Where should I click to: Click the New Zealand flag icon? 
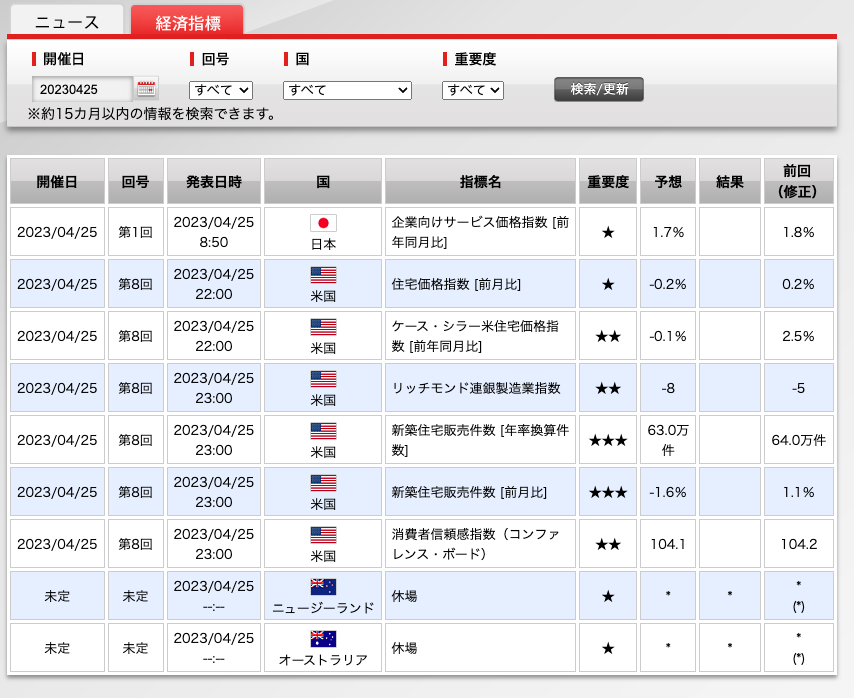pyautogui.click(x=323, y=587)
